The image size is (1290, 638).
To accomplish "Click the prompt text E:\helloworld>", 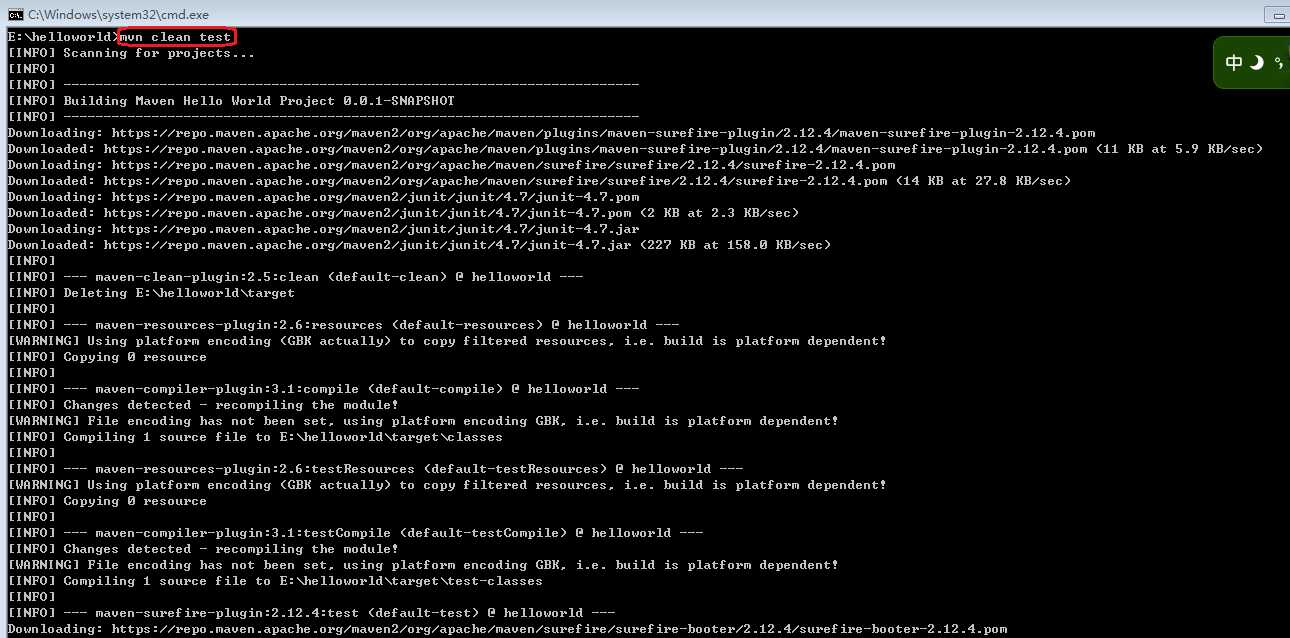I will click(x=63, y=37).
